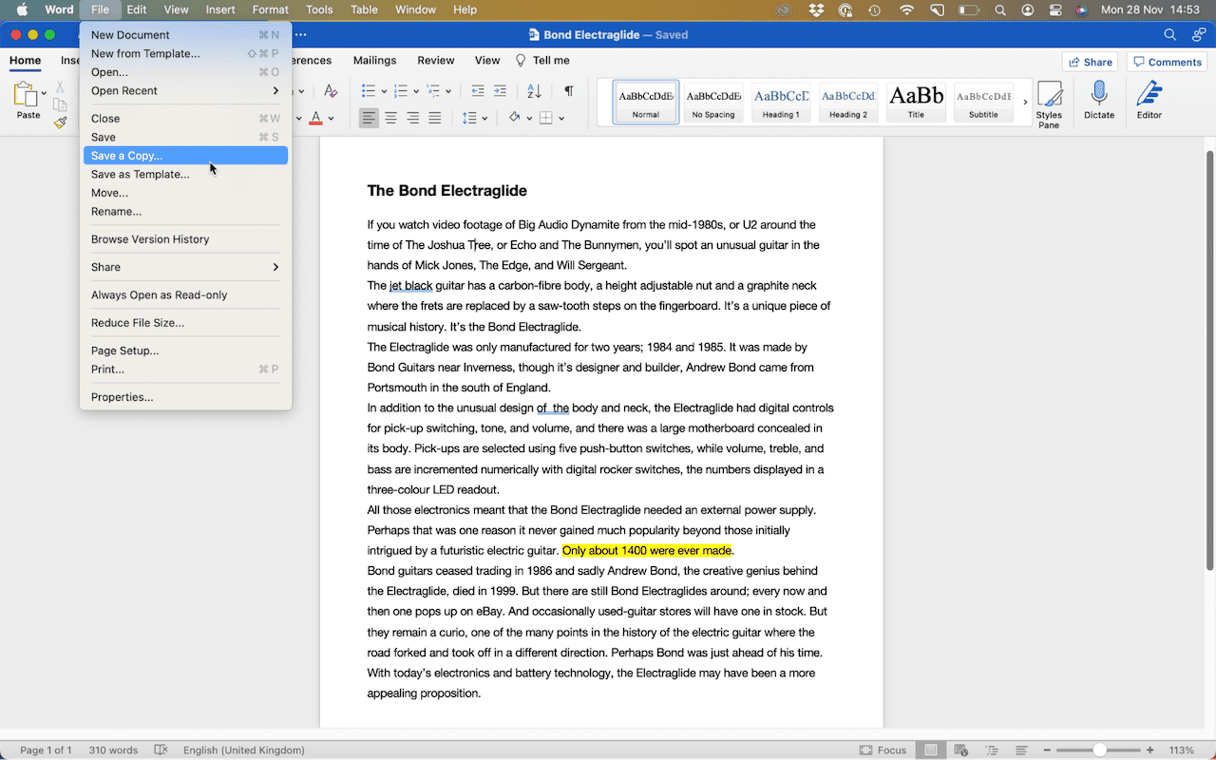Click the Copy icon under Cut
1216x760 pixels.
pyautogui.click(x=60, y=106)
